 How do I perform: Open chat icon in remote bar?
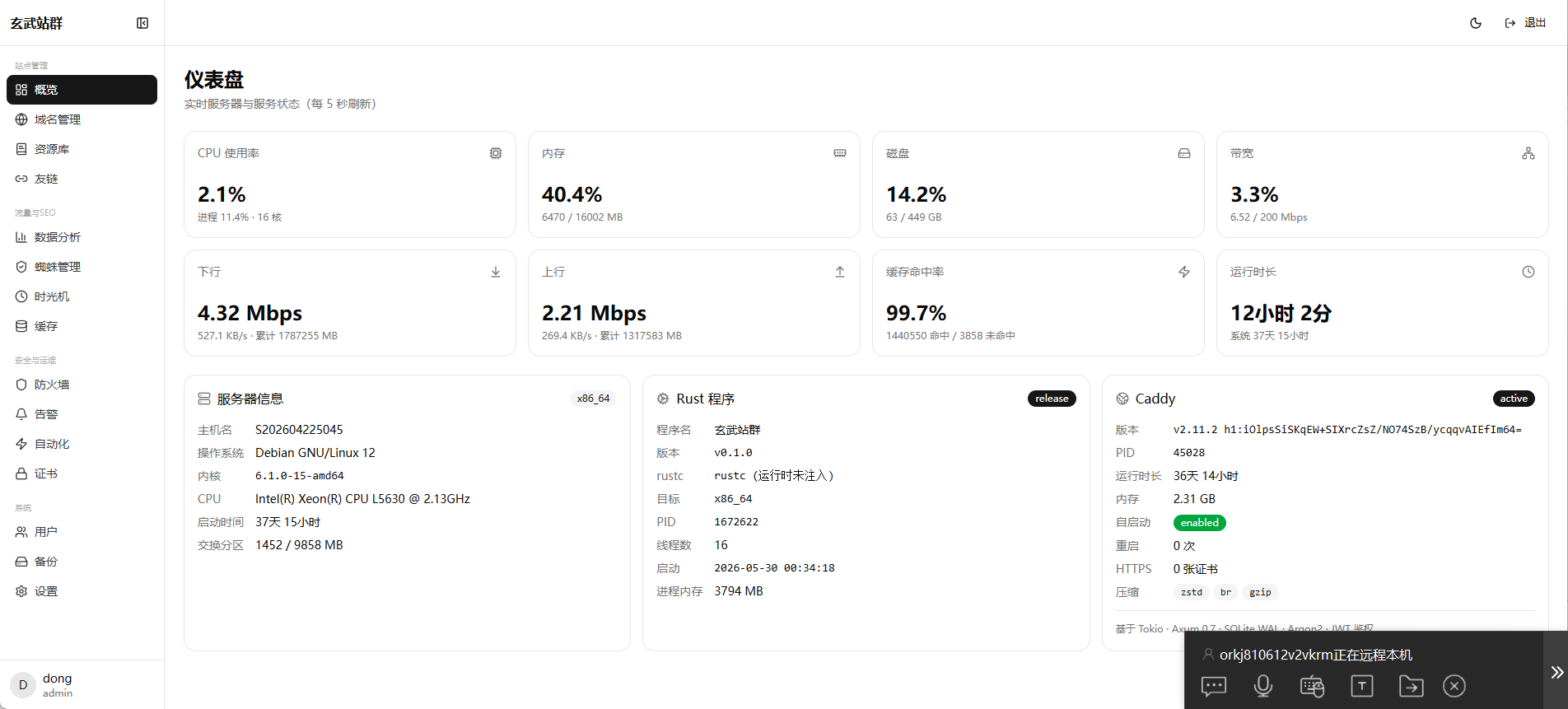(1214, 686)
